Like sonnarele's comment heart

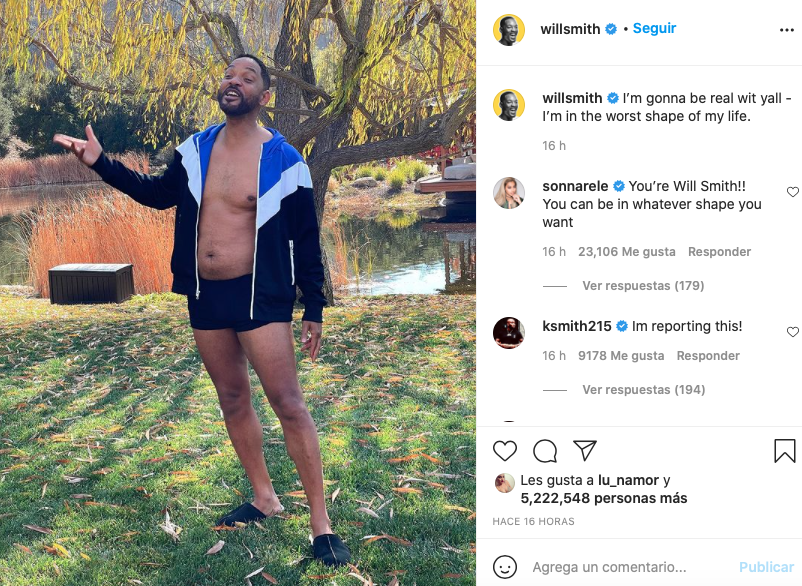point(792,192)
